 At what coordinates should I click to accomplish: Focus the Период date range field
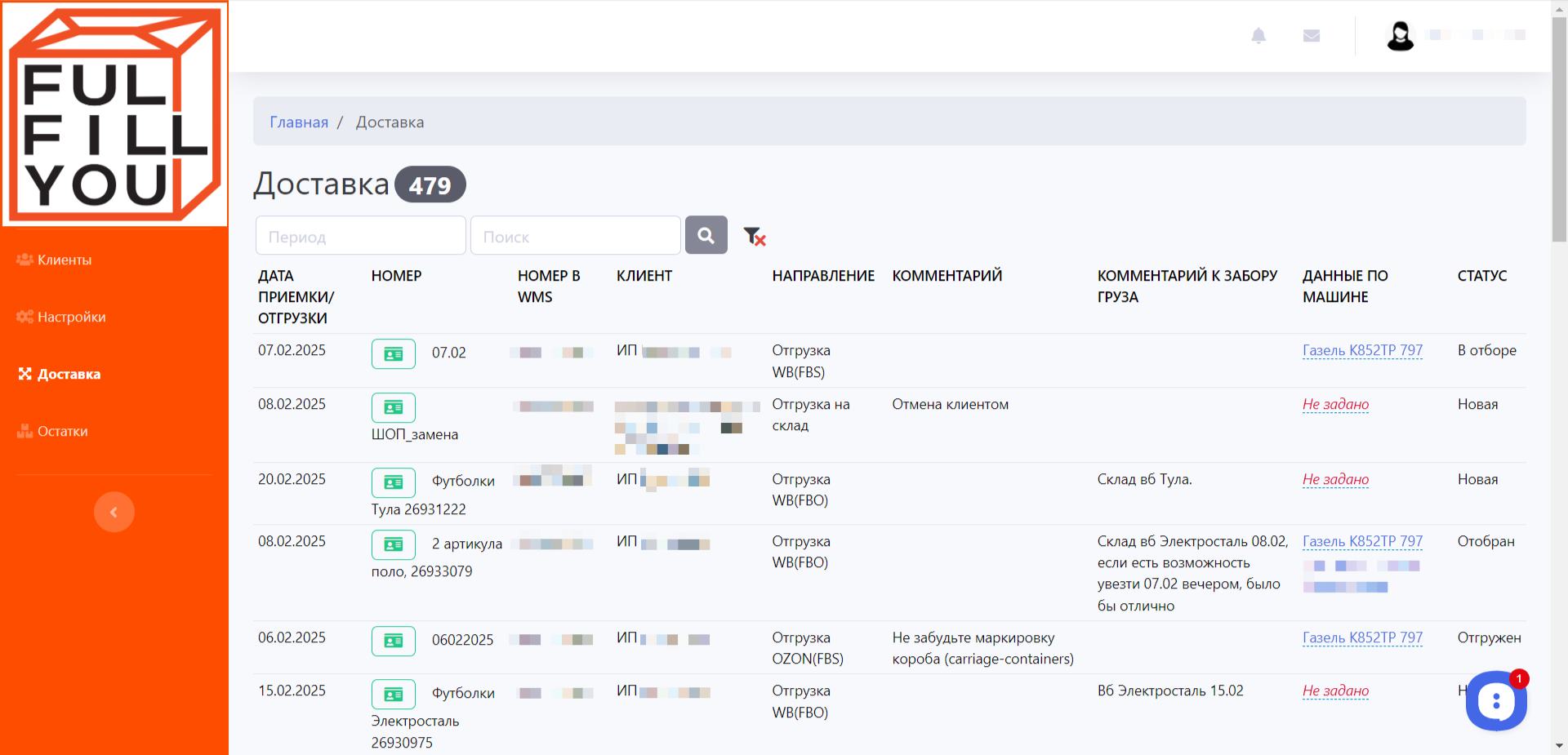(360, 236)
